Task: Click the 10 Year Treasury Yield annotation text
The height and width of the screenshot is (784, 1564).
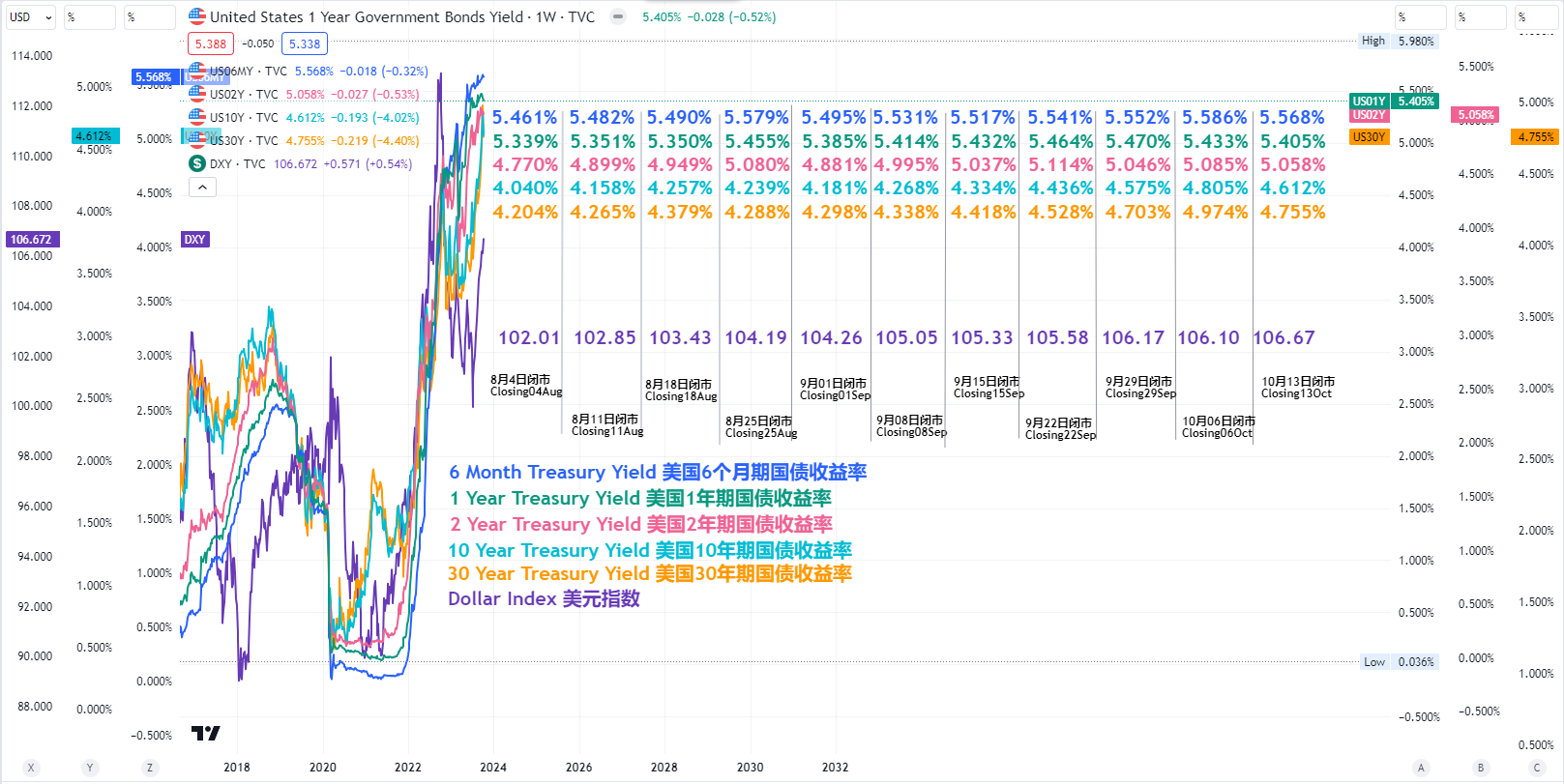Action: (x=650, y=550)
